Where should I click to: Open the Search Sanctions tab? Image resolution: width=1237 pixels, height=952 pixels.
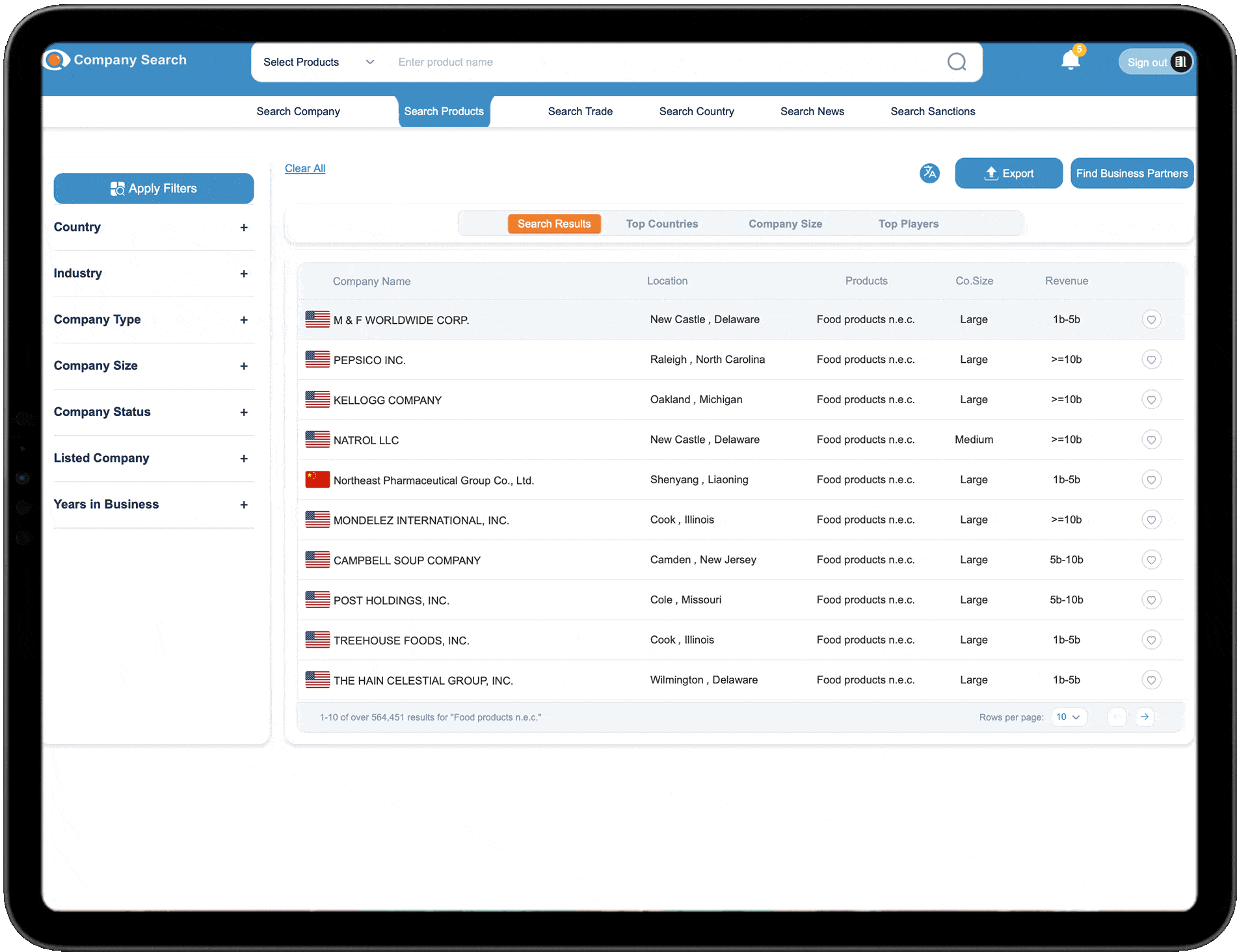click(x=933, y=111)
